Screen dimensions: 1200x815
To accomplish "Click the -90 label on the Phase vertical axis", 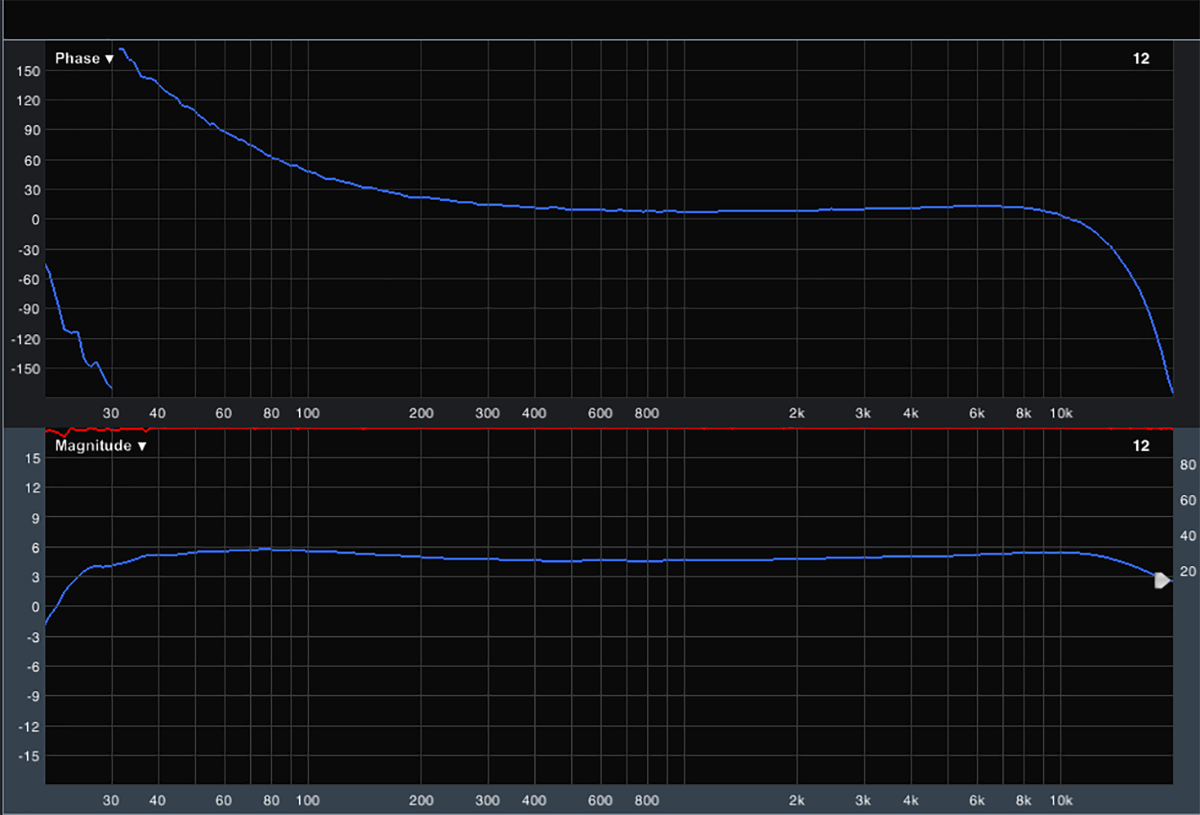I will [28, 309].
